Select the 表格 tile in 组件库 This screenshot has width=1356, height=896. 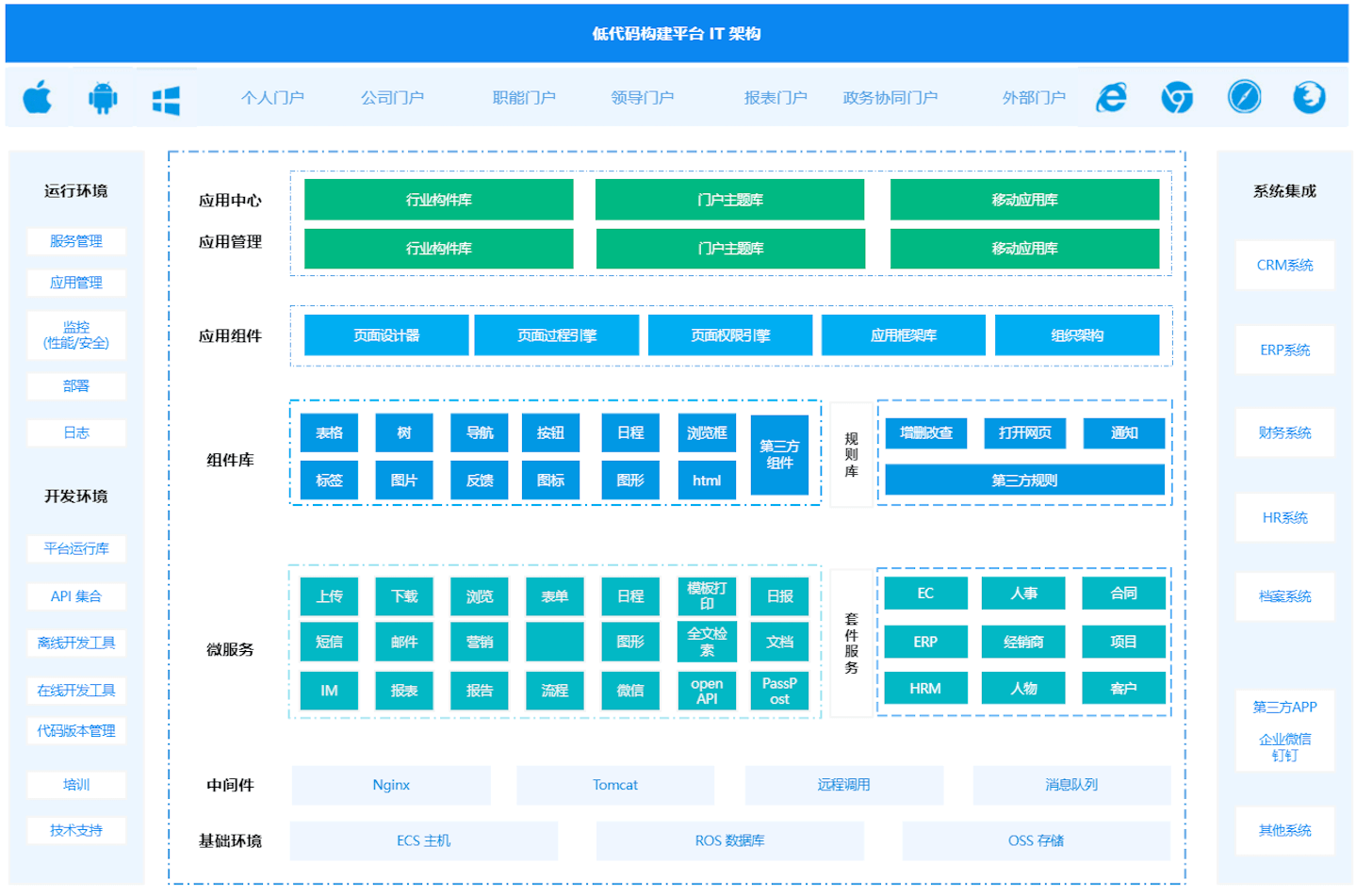329,433
